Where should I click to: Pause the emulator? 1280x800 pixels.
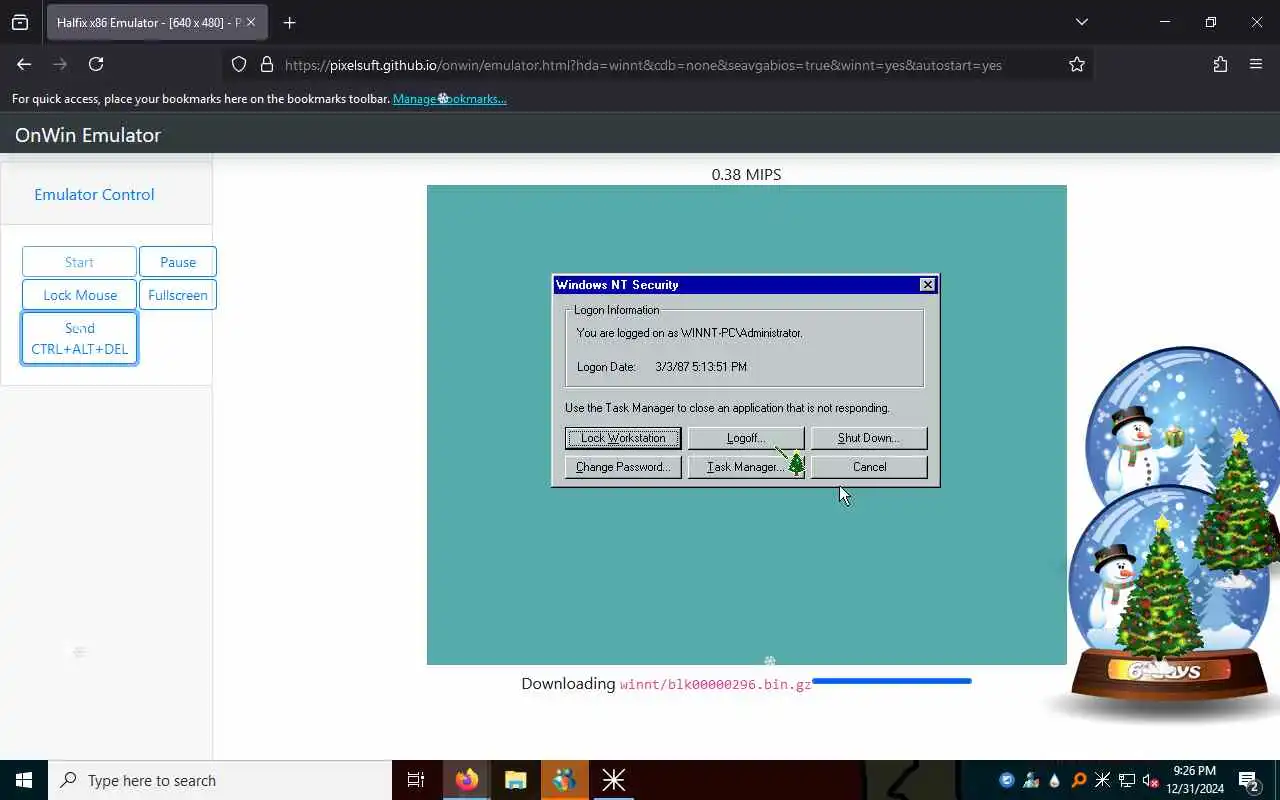(x=178, y=262)
